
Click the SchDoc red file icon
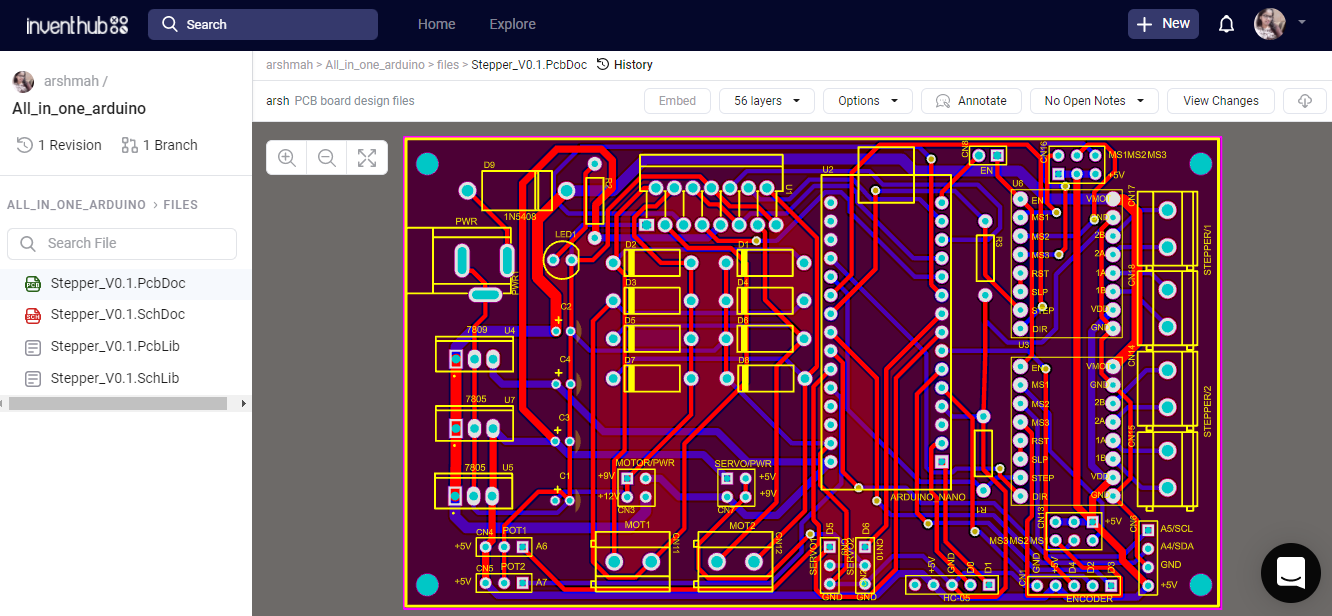[33, 315]
